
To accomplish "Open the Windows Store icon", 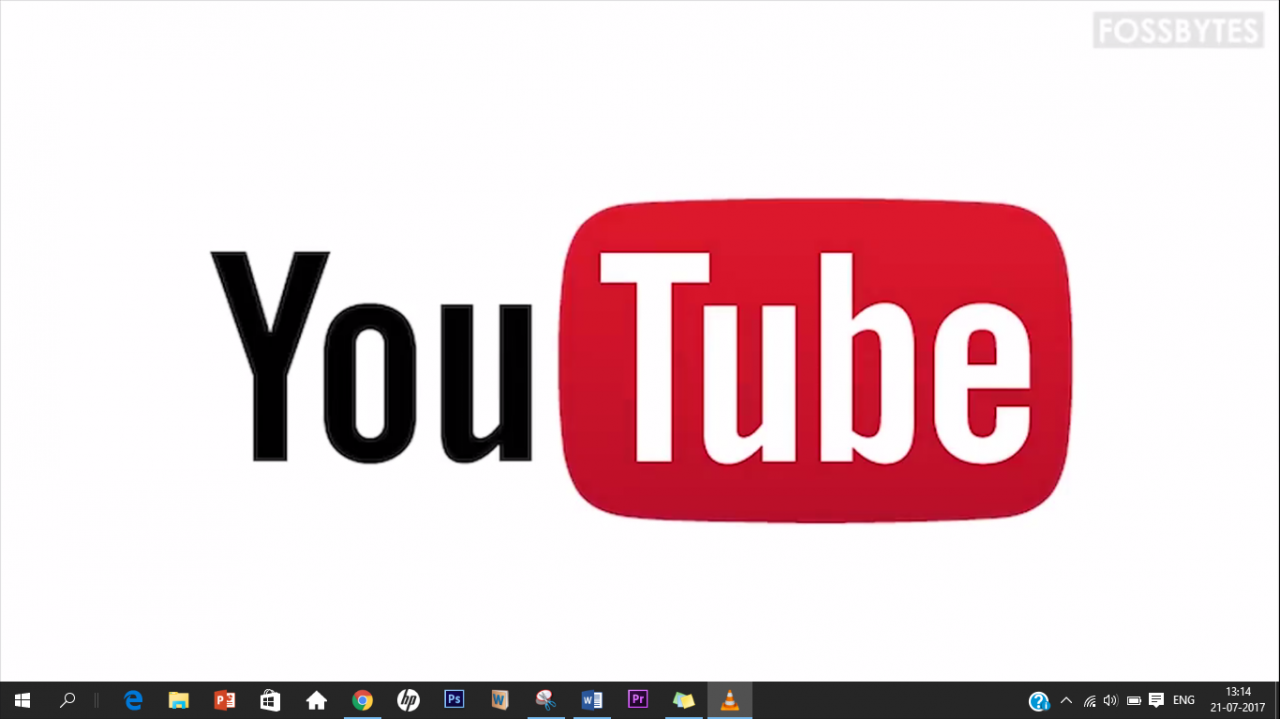I will tap(270, 700).
